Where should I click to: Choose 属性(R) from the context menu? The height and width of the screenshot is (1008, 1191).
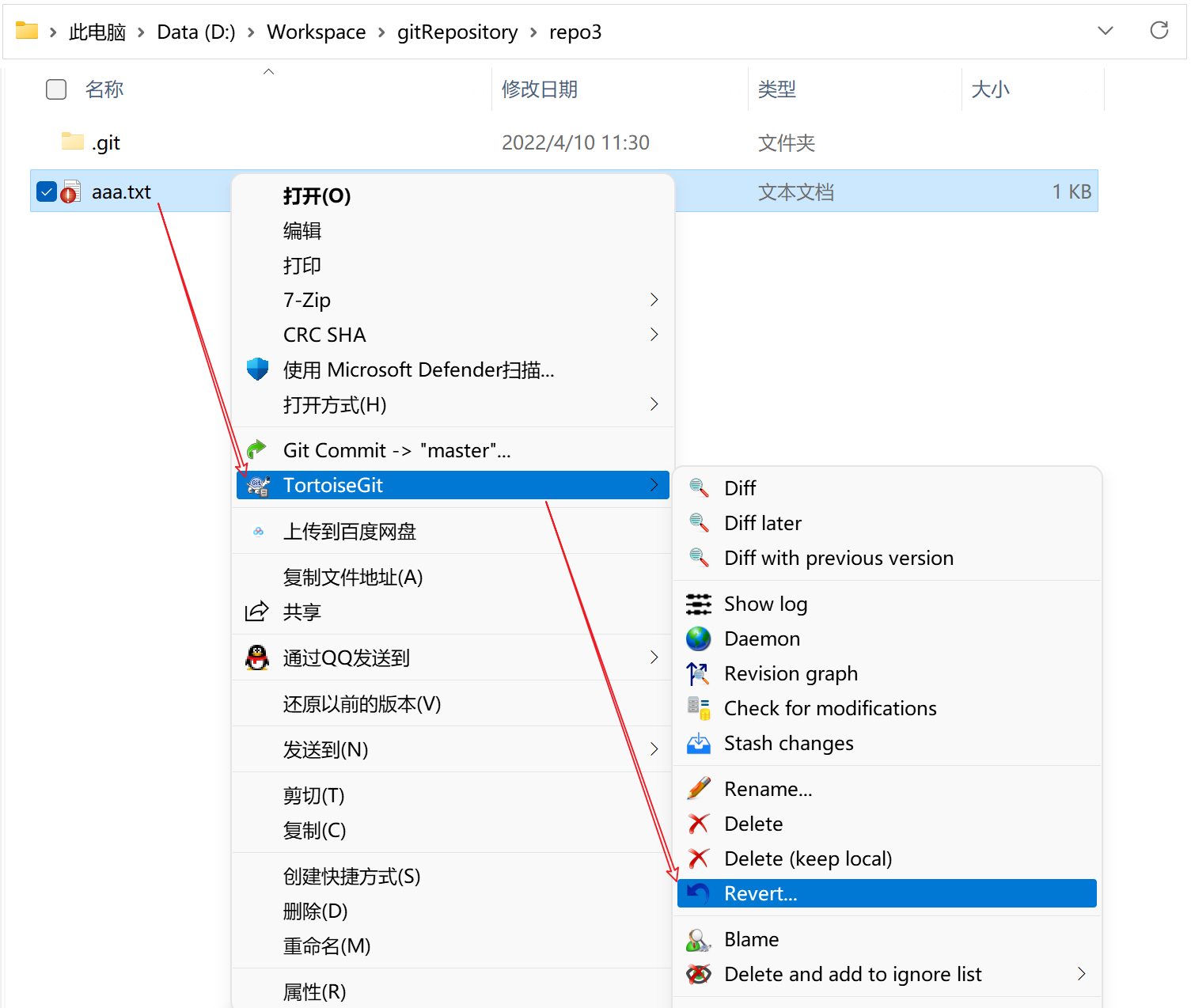[314, 991]
